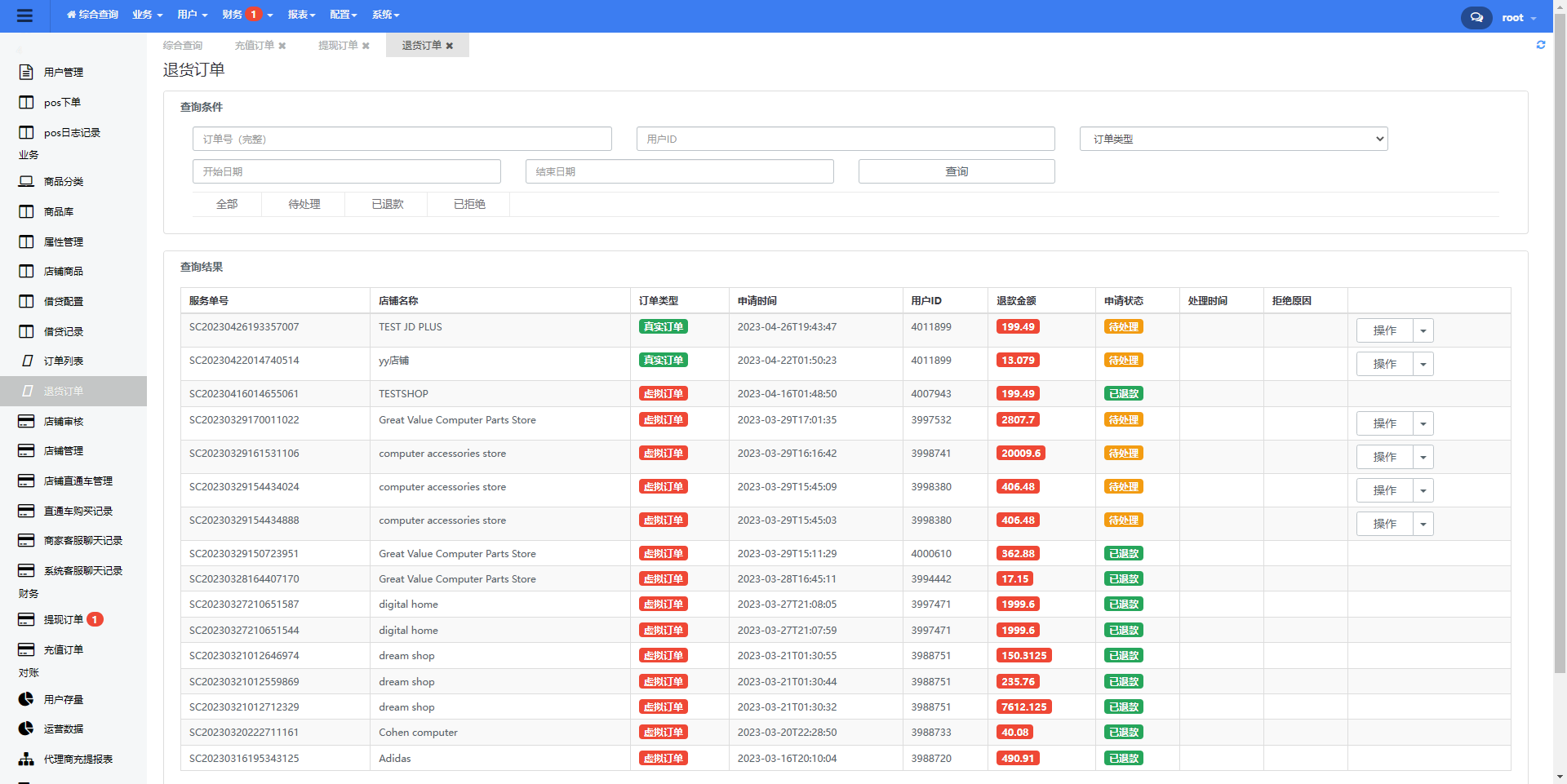The width and height of the screenshot is (1567, 784).
Task: Open 店铺管理 card icon
Action: (26, 450)
